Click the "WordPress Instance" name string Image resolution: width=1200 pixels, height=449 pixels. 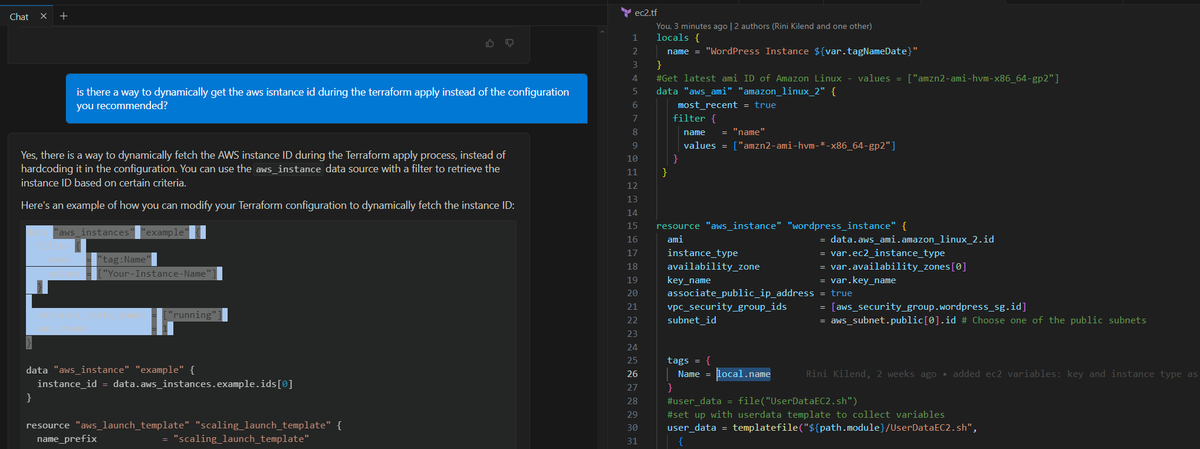click(x=812, y=50)
